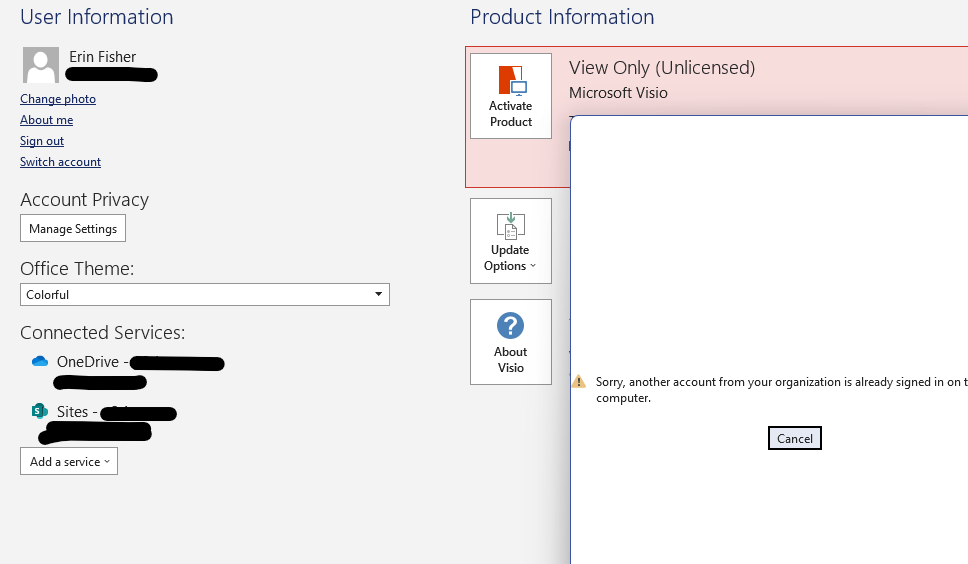Click the warning icon in the dialog
The image size is (968, 564).
point(578,381)
